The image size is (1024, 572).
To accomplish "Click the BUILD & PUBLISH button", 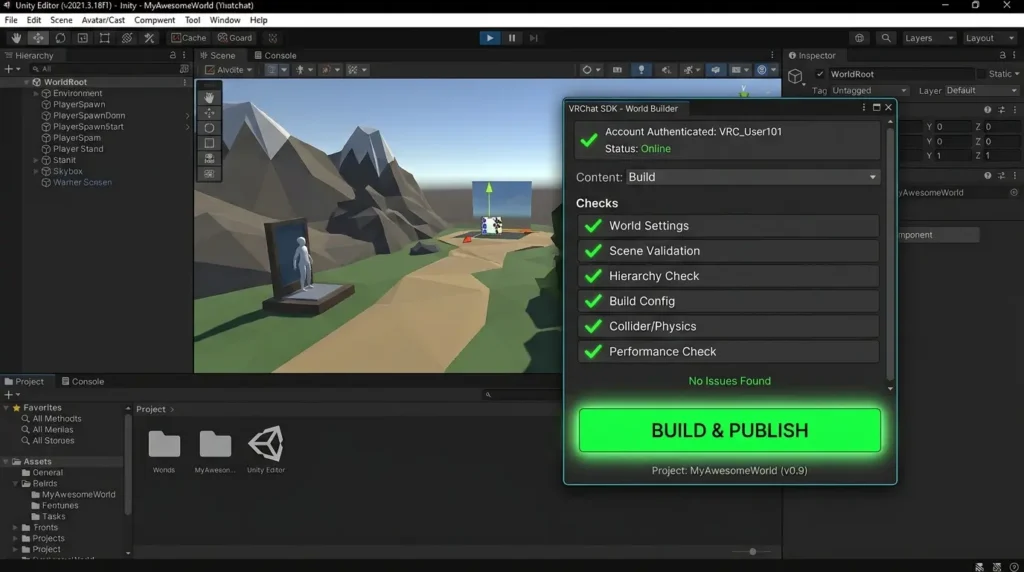I will coord(729,430).
